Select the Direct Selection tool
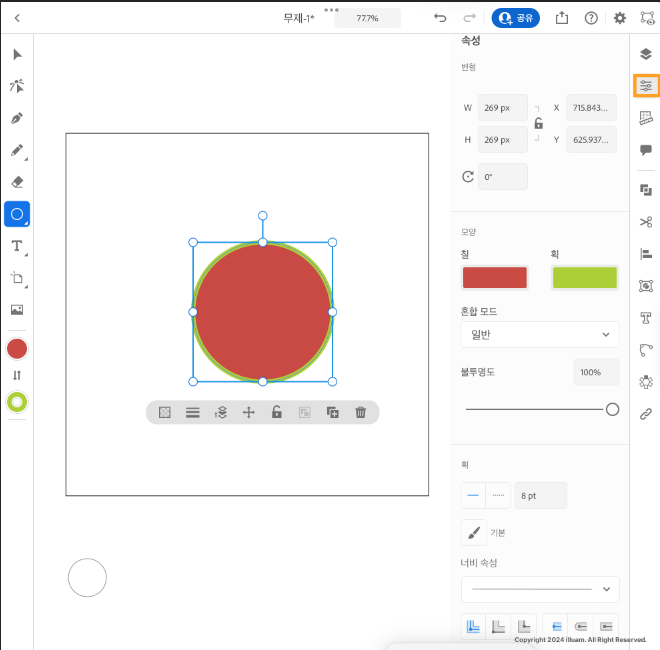 click(17, 86)
